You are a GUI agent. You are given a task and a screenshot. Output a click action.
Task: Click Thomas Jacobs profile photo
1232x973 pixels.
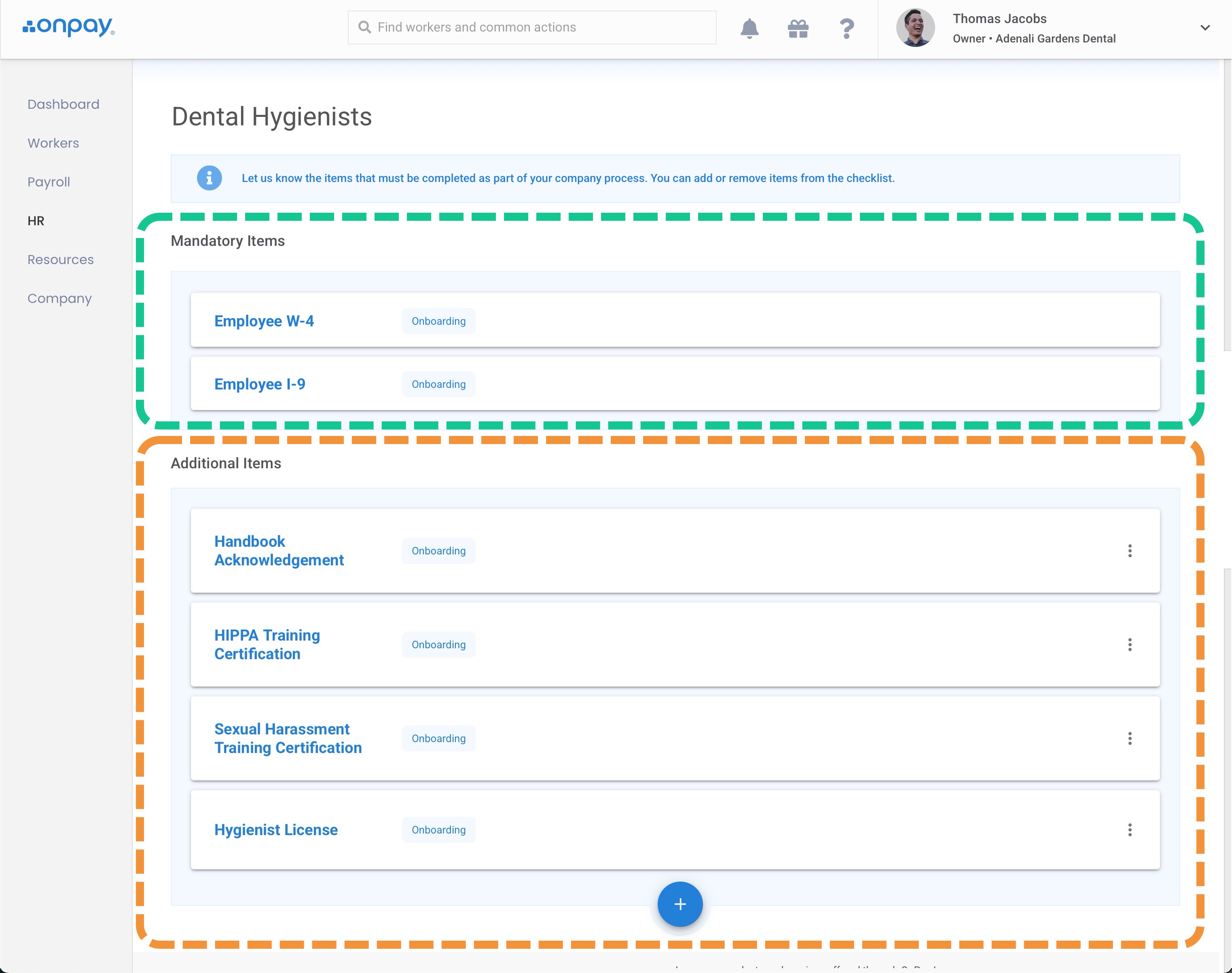coord(915,28)
